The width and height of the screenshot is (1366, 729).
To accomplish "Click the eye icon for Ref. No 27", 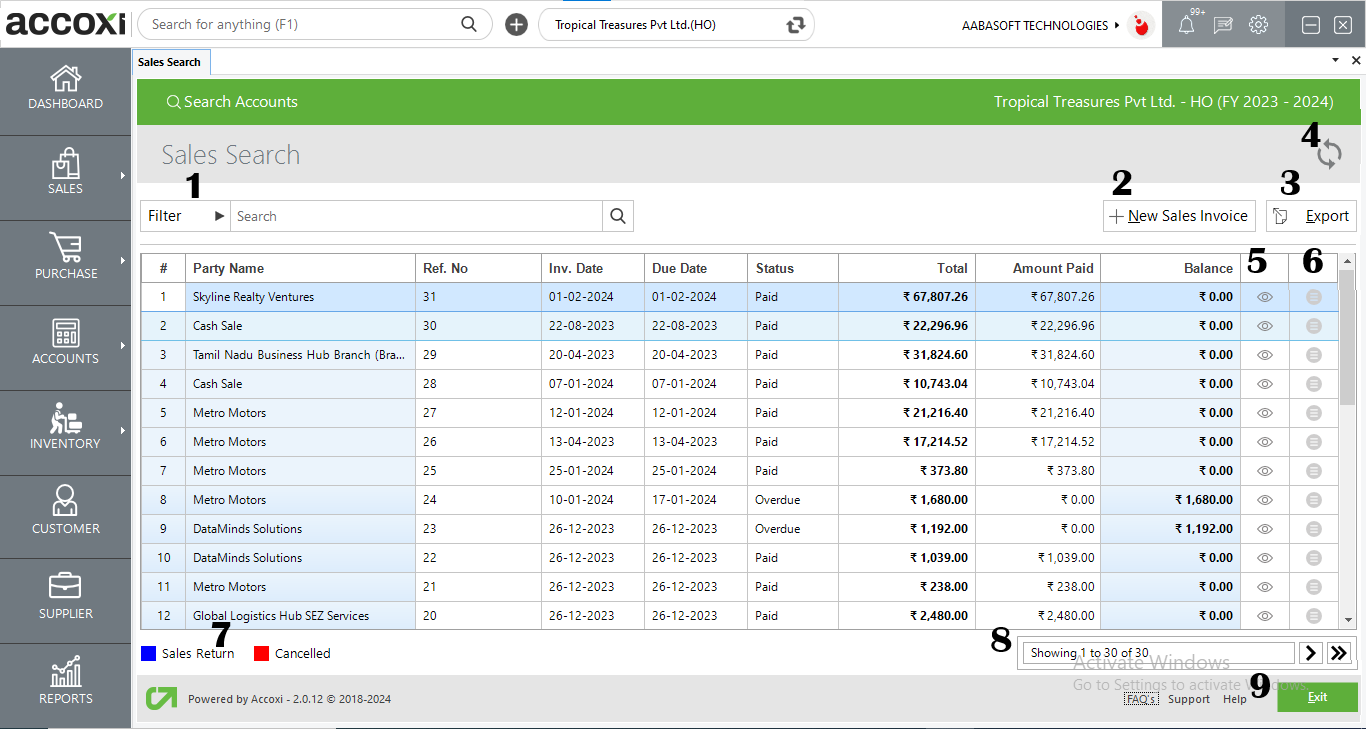I will [1265, 413].
